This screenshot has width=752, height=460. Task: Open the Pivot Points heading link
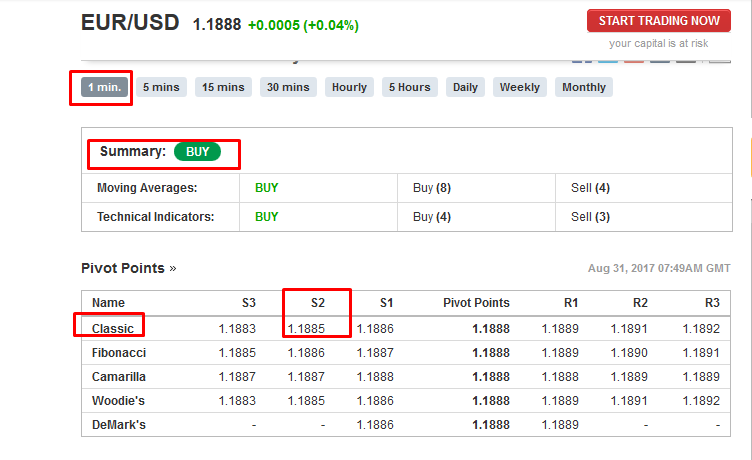[x=123, y=268]
